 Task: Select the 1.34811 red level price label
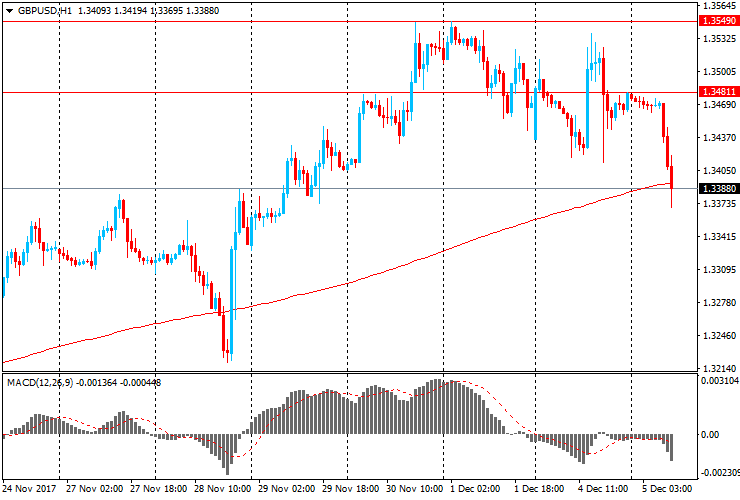tap(719, 92)
